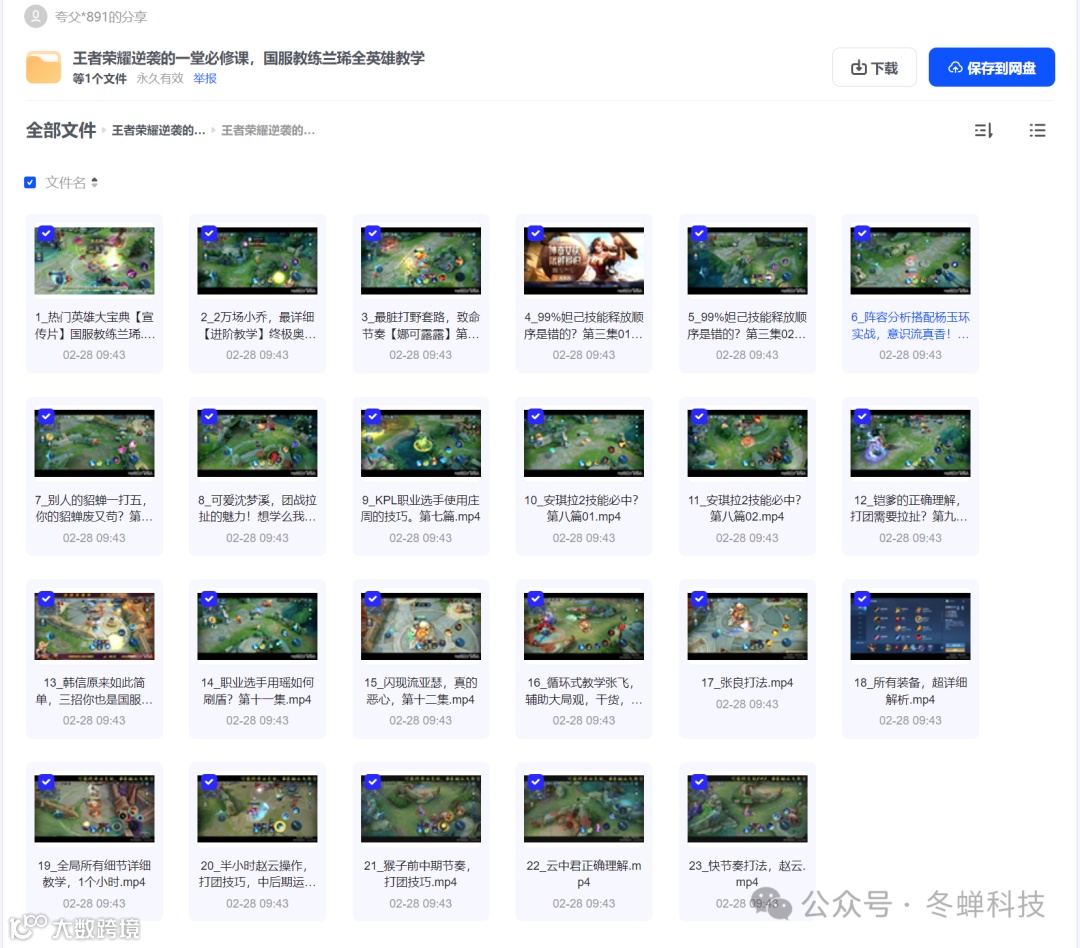Click 保存到网盘 save to cloud button
Image resolution: width=1080 pixels, height=948 pixels.
pos(991,68)
